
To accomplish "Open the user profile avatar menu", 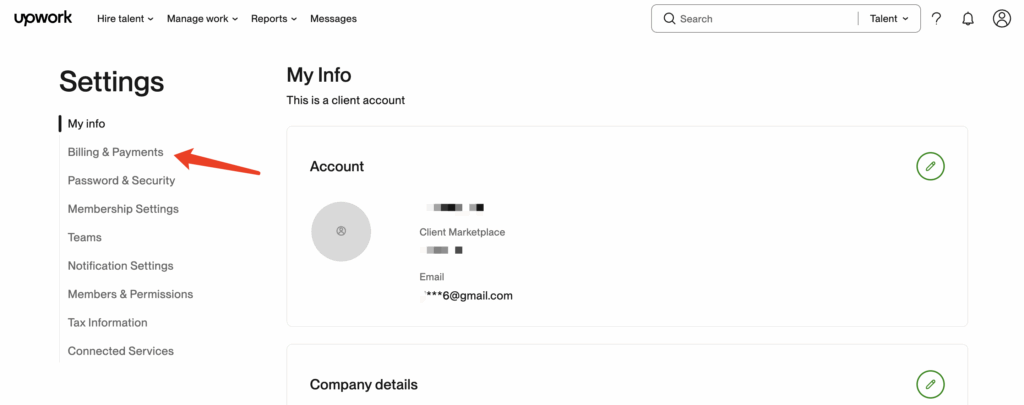I will tap(1001, 18).
